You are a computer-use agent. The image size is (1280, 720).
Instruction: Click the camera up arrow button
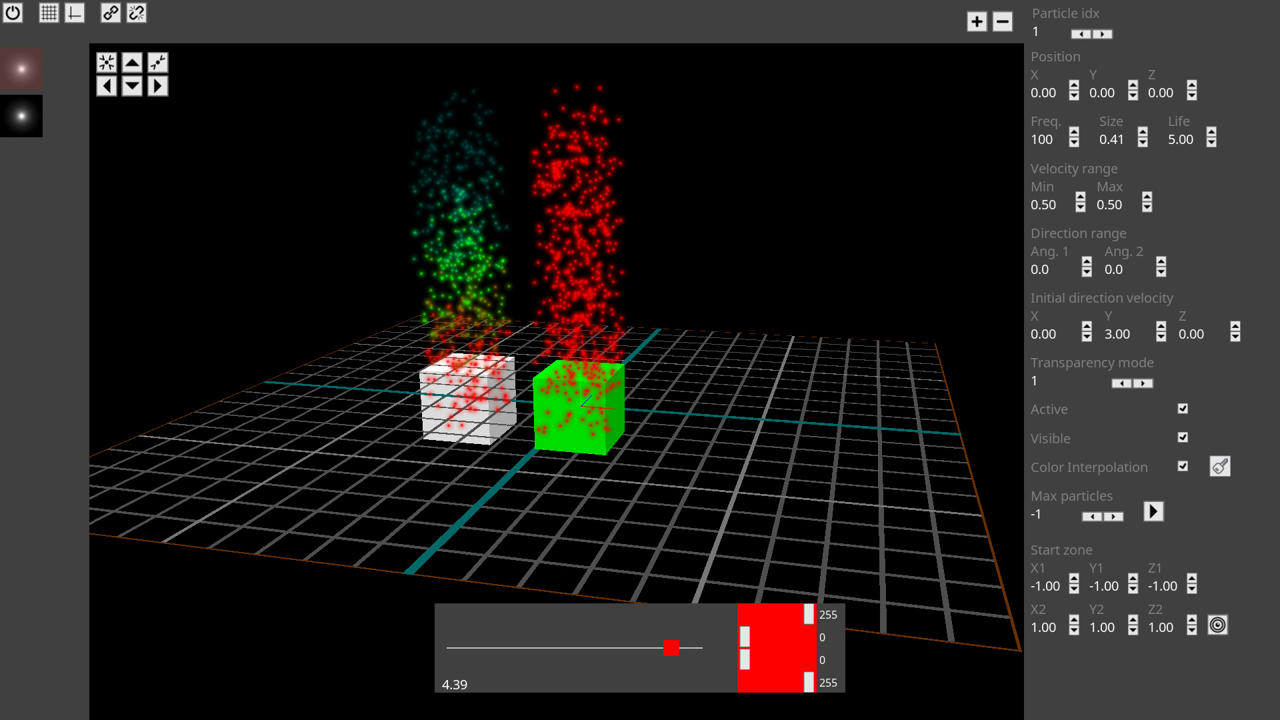click(x=132, y=62)
